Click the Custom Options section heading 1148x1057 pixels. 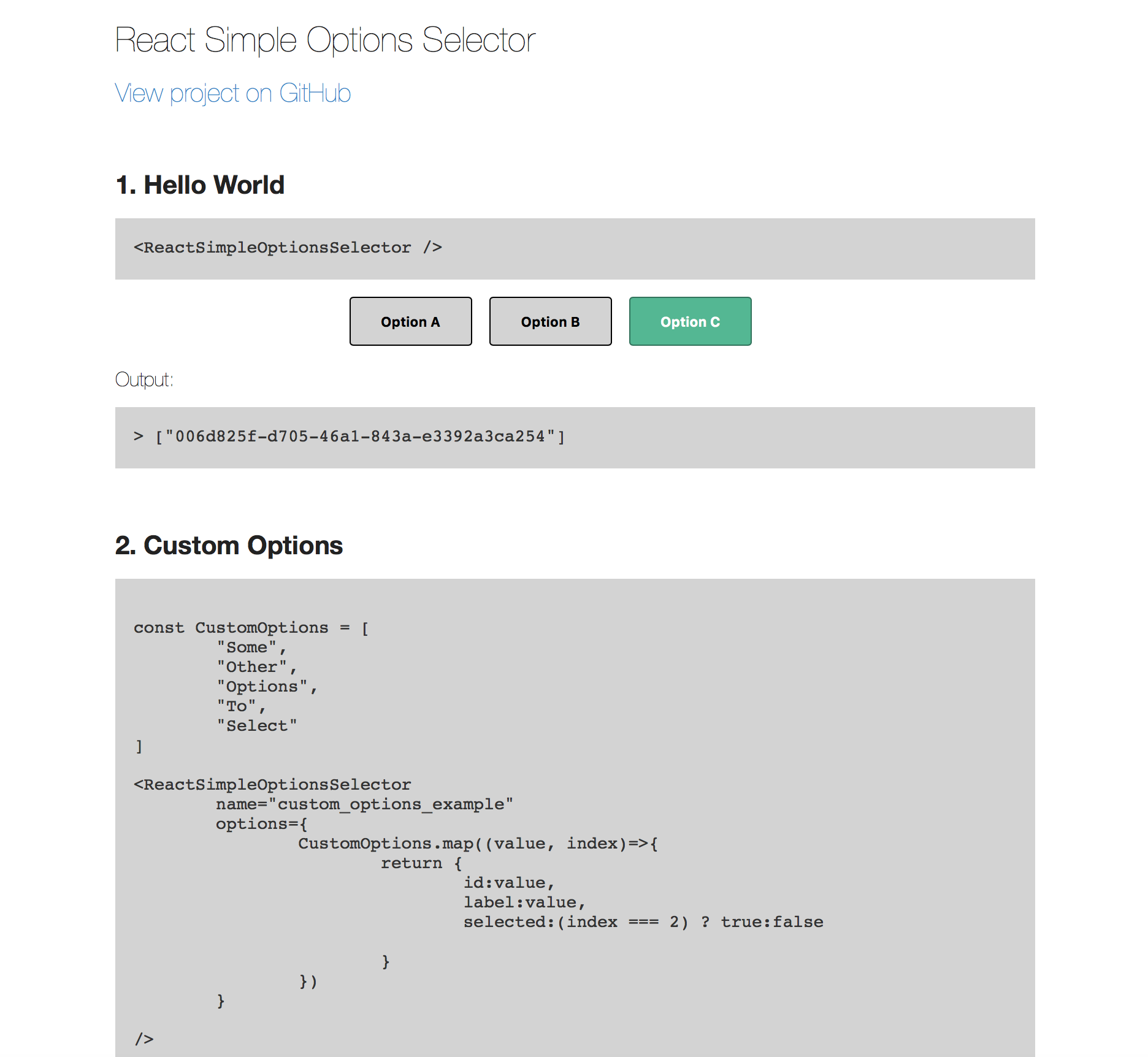tap(229, 545)
